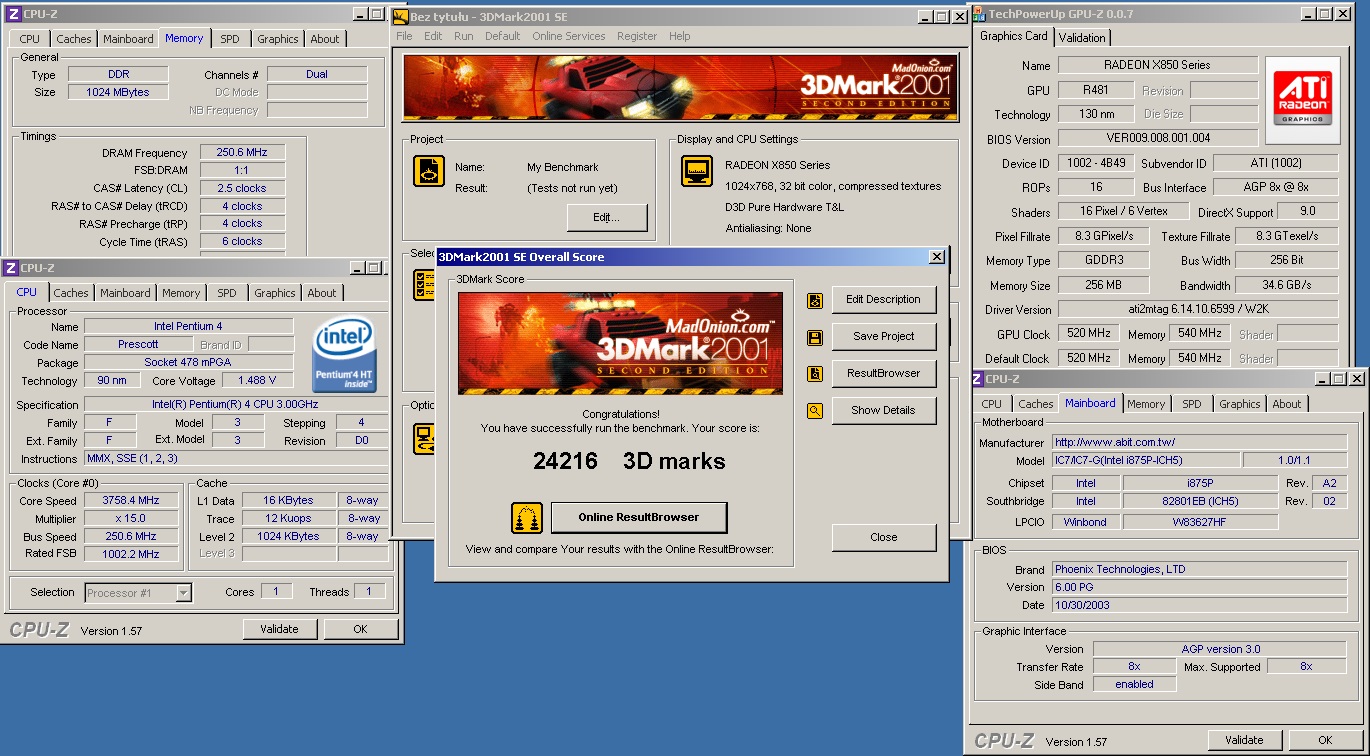This screenshot has width=1370, height=756.
Task: Click the Project icon in 3DMark window
Action: (x=429, y=171)
